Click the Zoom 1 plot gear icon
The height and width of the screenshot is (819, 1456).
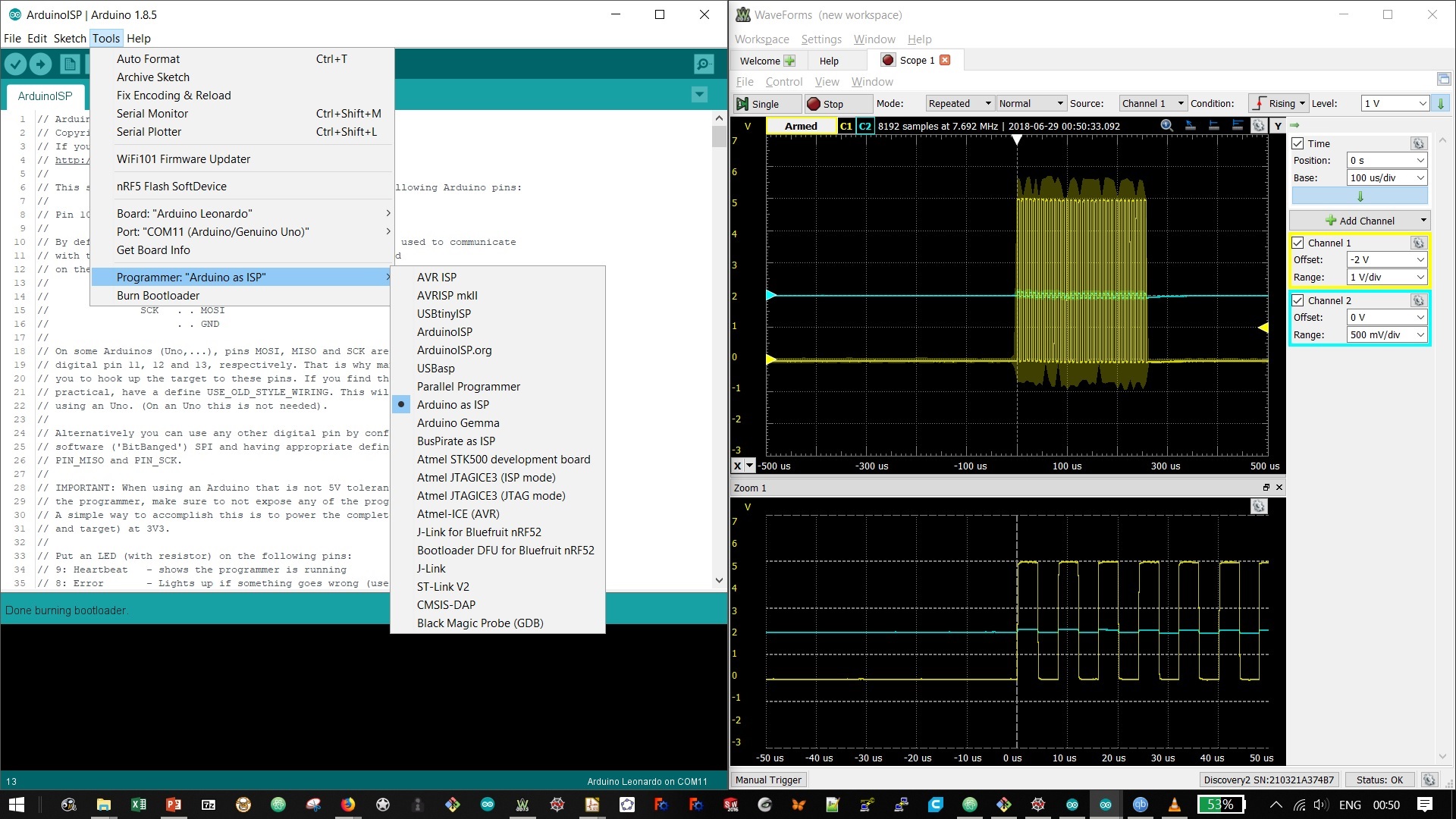pos(1259,506)
